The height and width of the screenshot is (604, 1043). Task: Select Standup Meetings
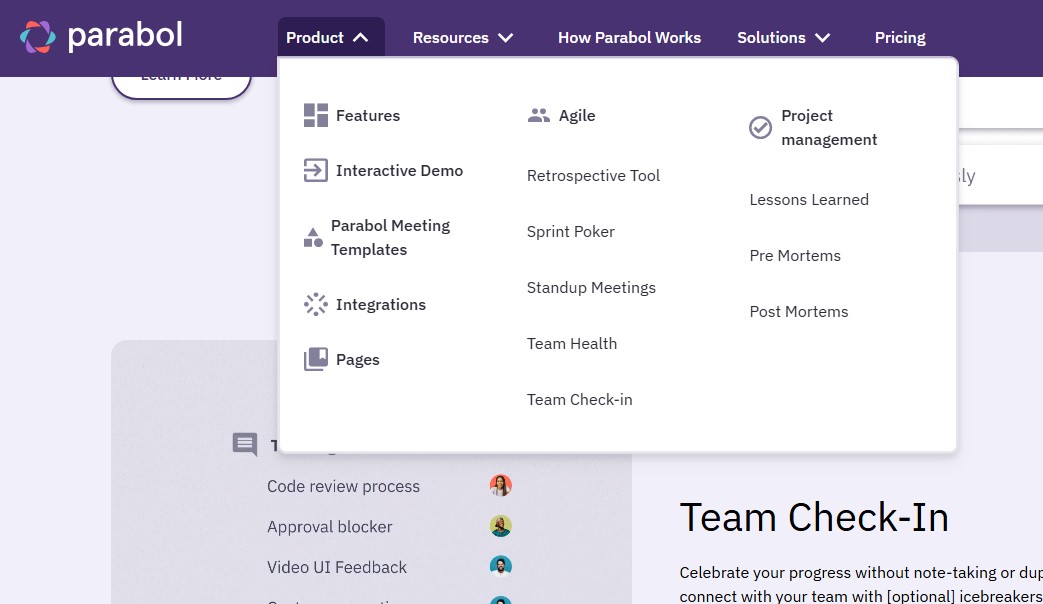pos(591,287)
